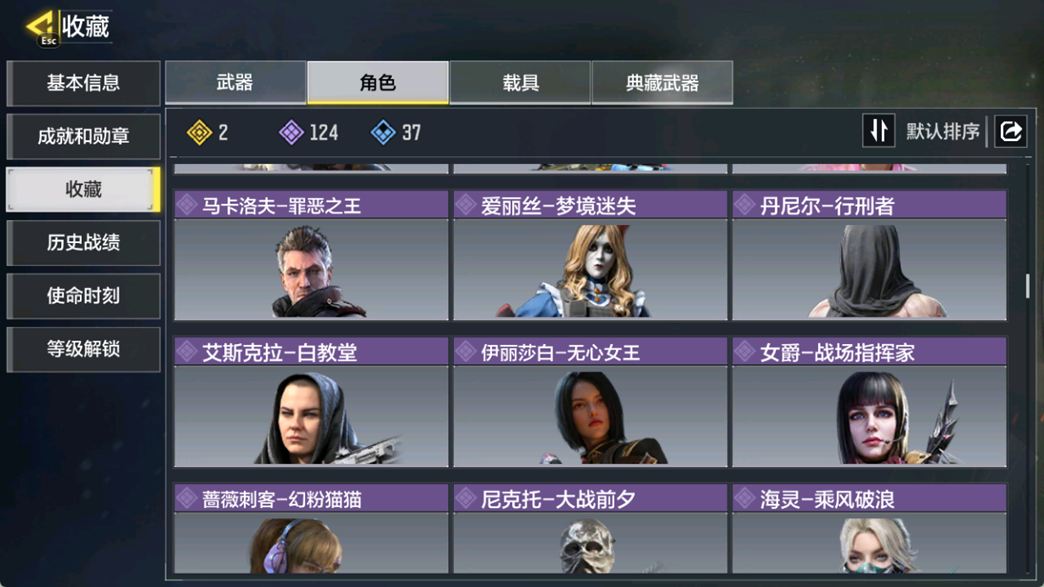Click the blue rare rarity diamond icon
The height and width of the screenshot is (587, 1044).
point(383,132)
